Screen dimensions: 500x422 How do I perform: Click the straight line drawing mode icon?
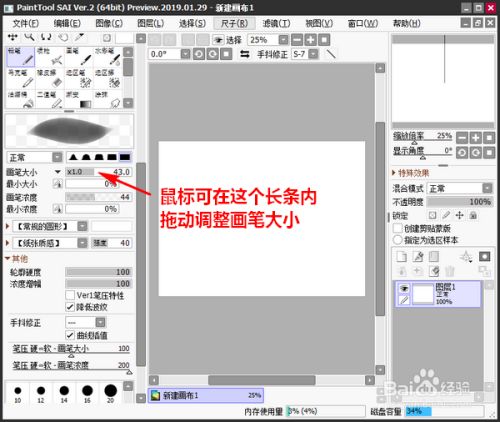coord(331,54)
